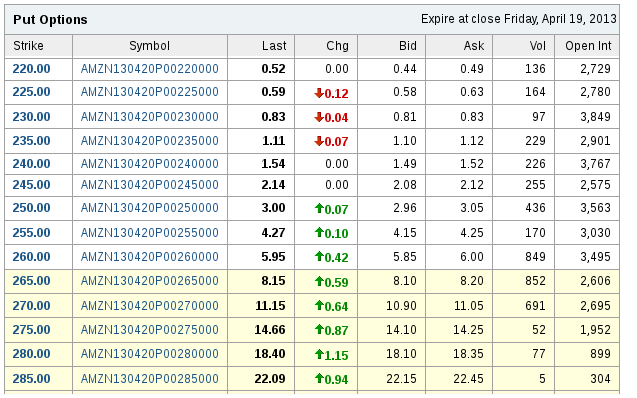
Task: Open symbol AMZN130420P00280000
Action: 150,354
